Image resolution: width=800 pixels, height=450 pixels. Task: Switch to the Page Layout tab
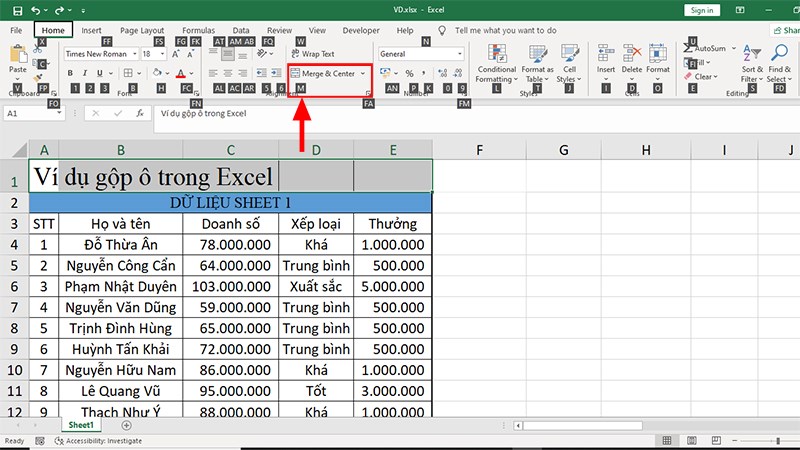tap(142, 30)
